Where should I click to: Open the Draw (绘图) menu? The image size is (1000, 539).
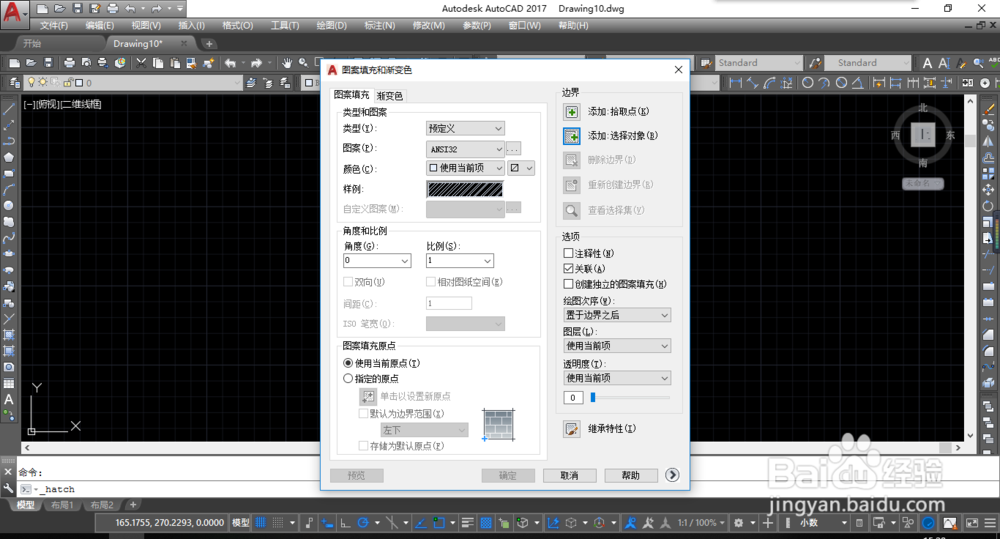click(332, 26)
